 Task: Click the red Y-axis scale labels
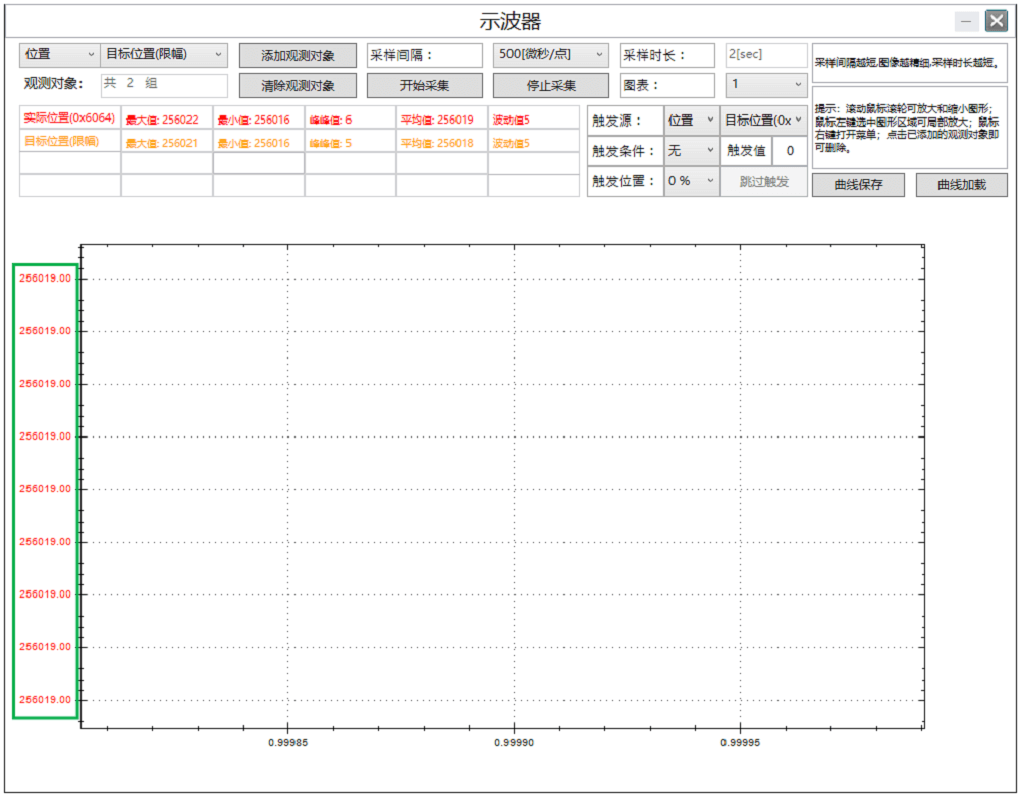tap(45, 489)
